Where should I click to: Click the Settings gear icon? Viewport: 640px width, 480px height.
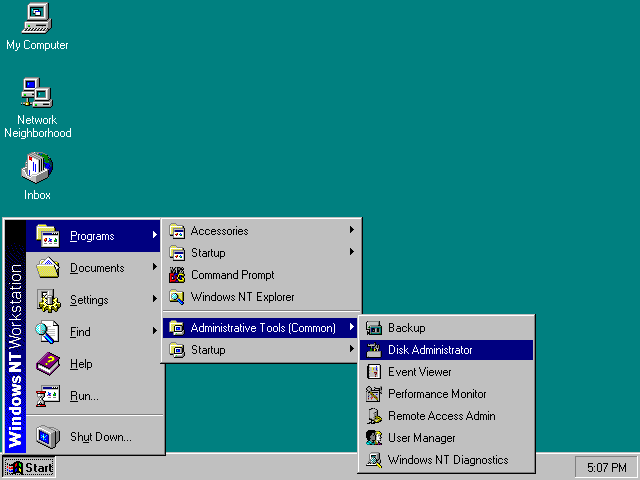pos(49,300)
